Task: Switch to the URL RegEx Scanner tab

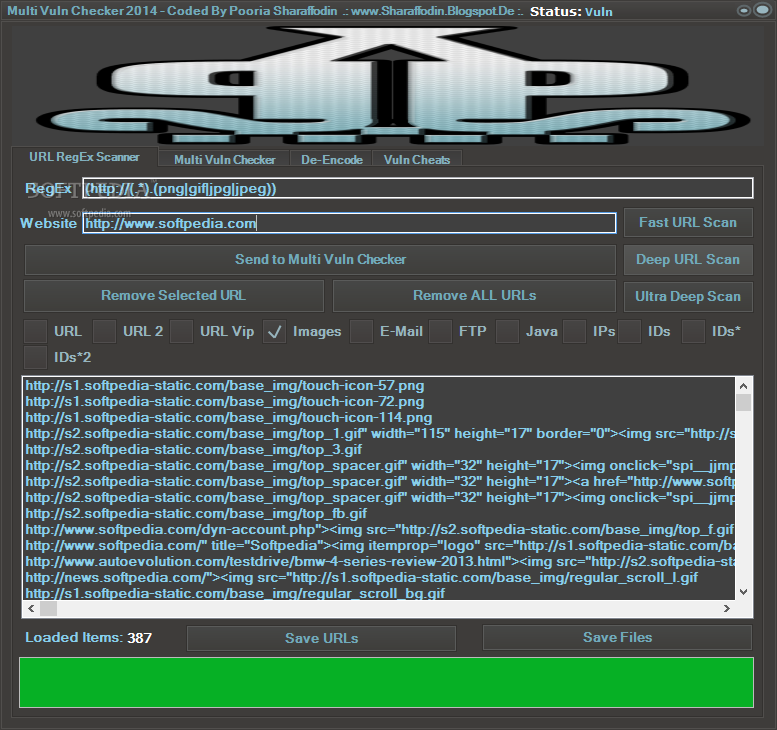Action: coord(84,157)
